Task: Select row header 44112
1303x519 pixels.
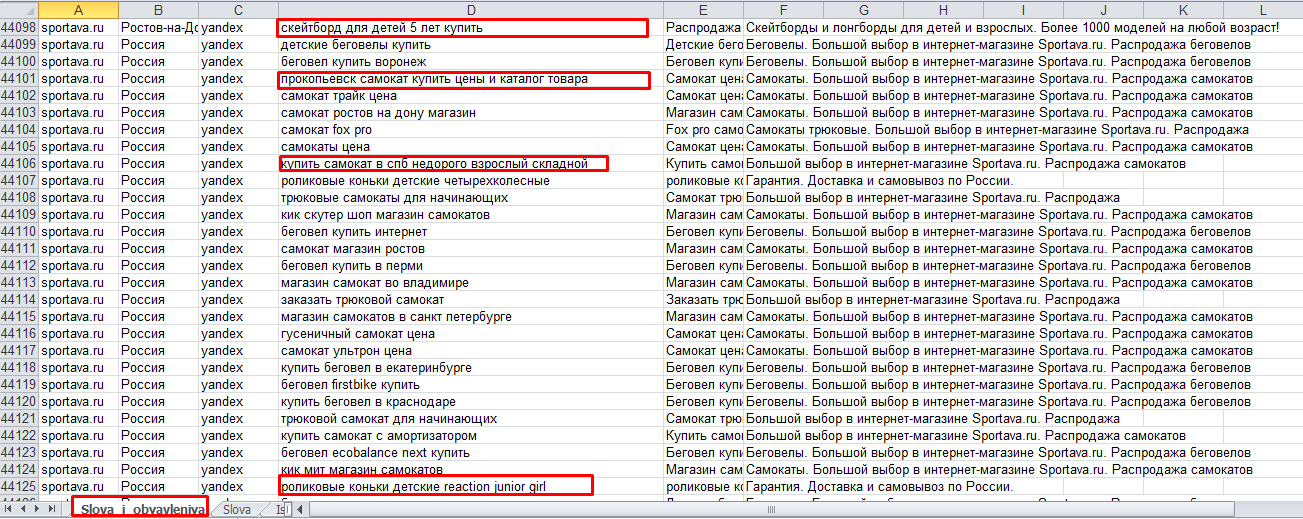Action: [19, 266]
